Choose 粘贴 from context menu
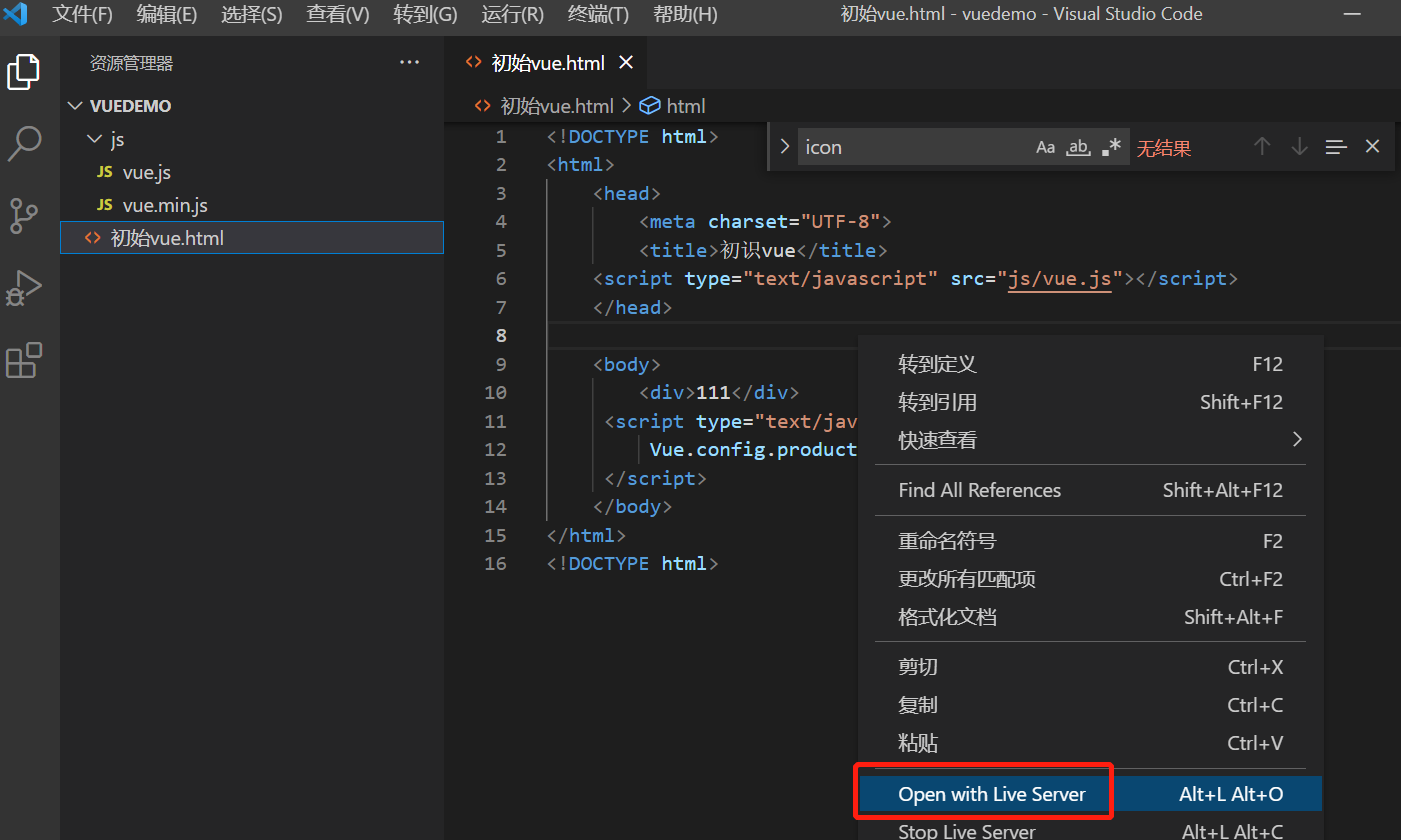This screenshot has width=1401, height=840. [1091, 743]
